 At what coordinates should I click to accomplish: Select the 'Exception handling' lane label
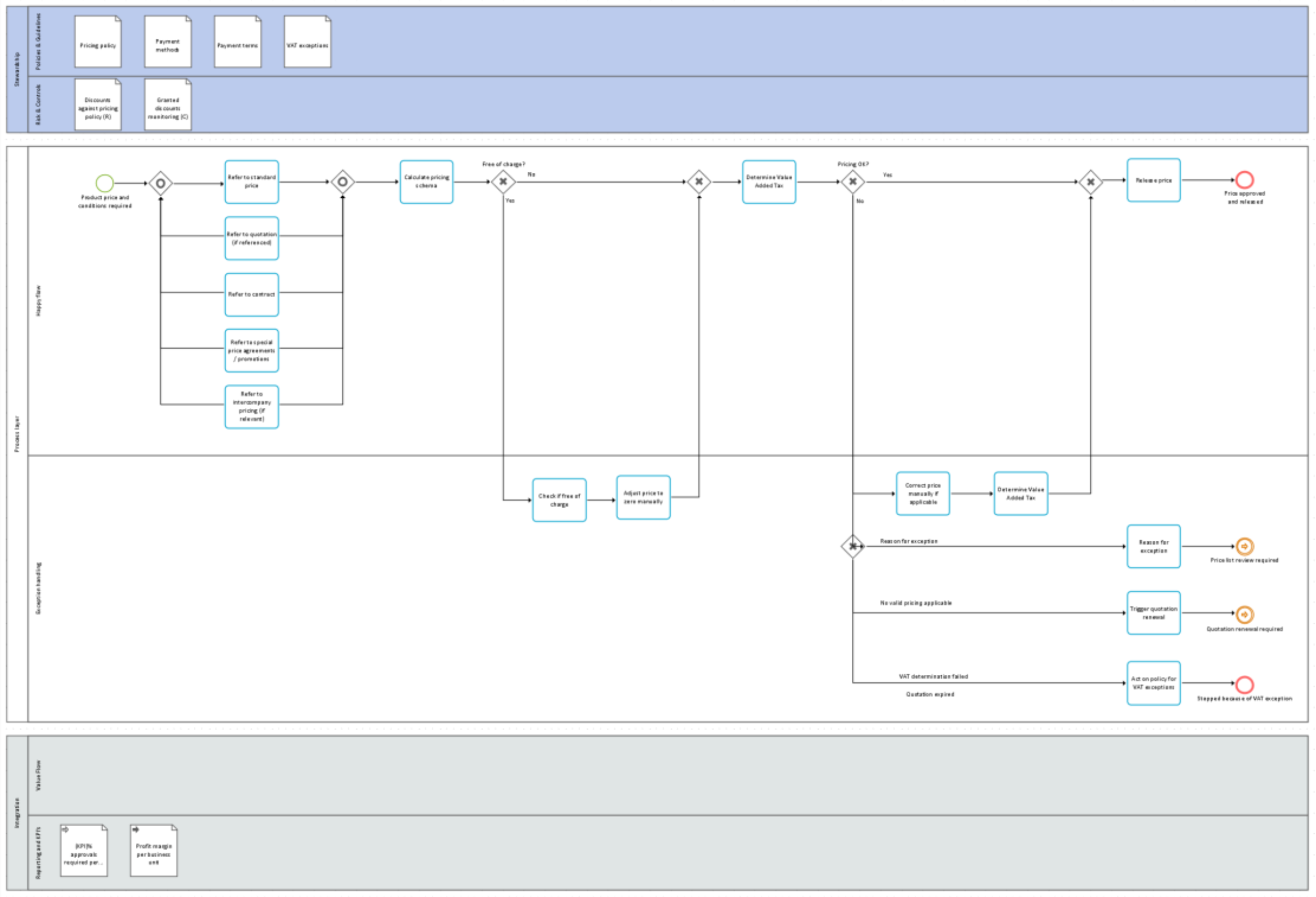click(38, 588)
